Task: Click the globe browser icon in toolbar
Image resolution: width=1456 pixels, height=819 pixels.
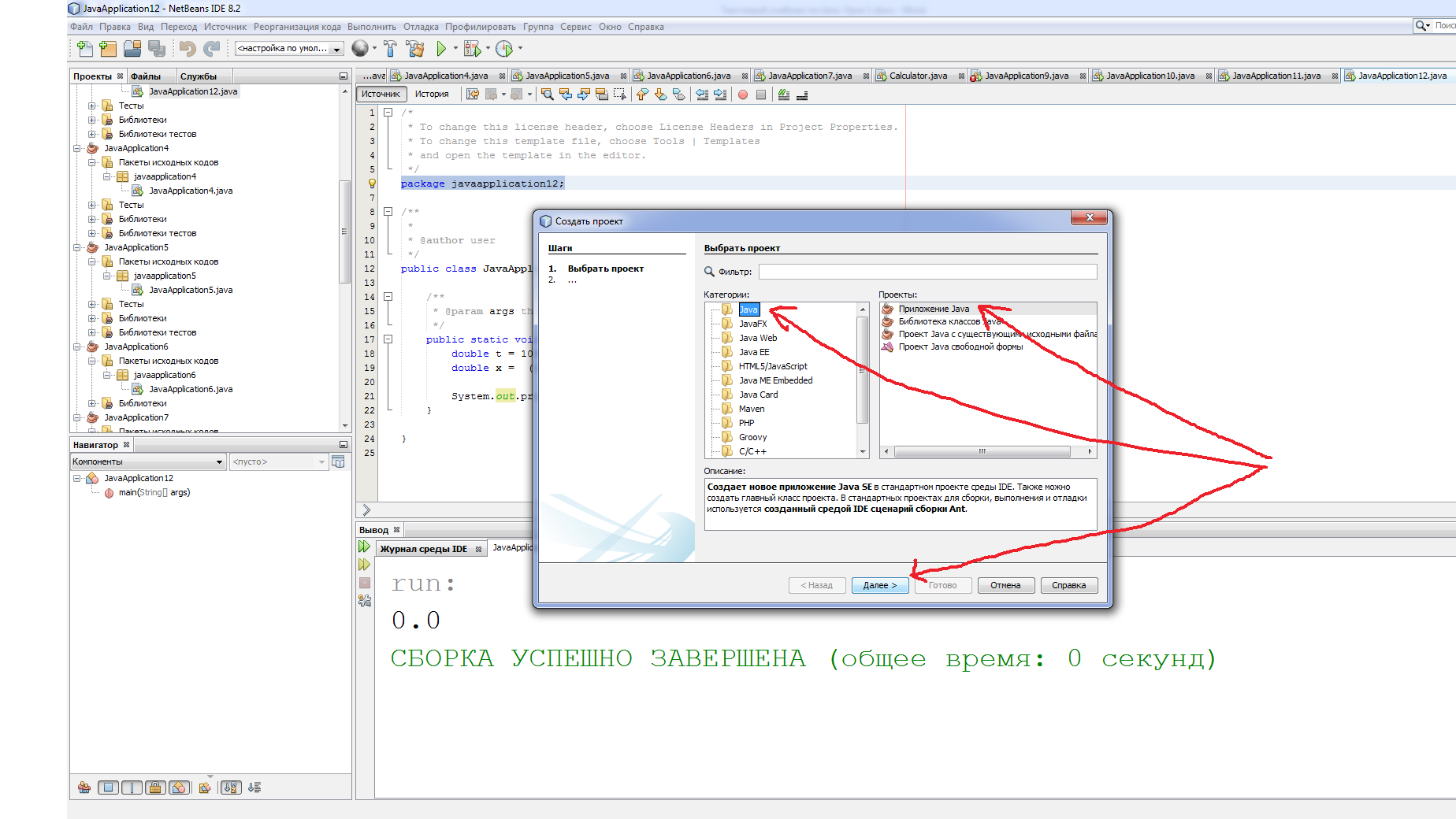Action: click(x=359, y=49)
